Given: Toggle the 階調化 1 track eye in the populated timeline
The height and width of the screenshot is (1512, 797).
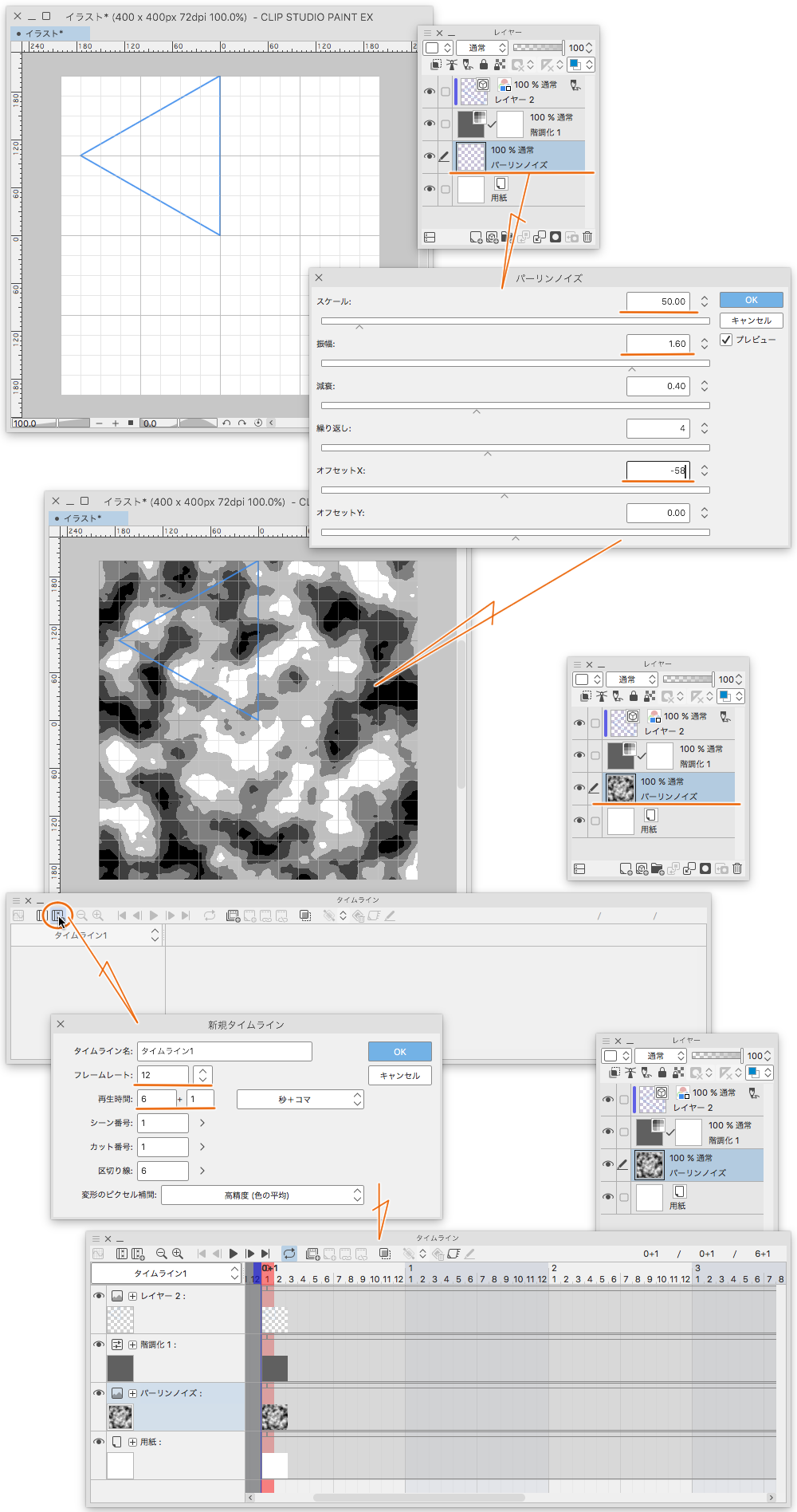Looking at the screenshot, I should [x=99, y=1344].
